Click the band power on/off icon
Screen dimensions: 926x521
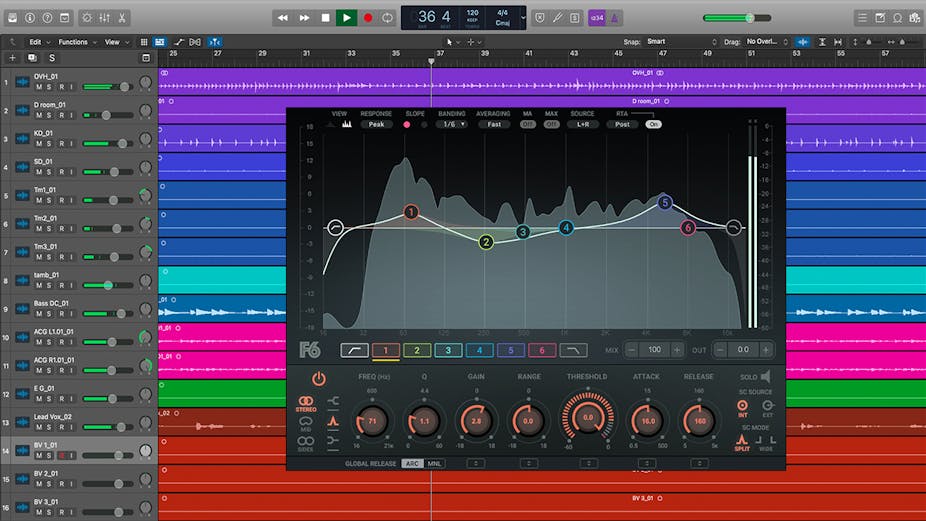[x=318, y=378]
